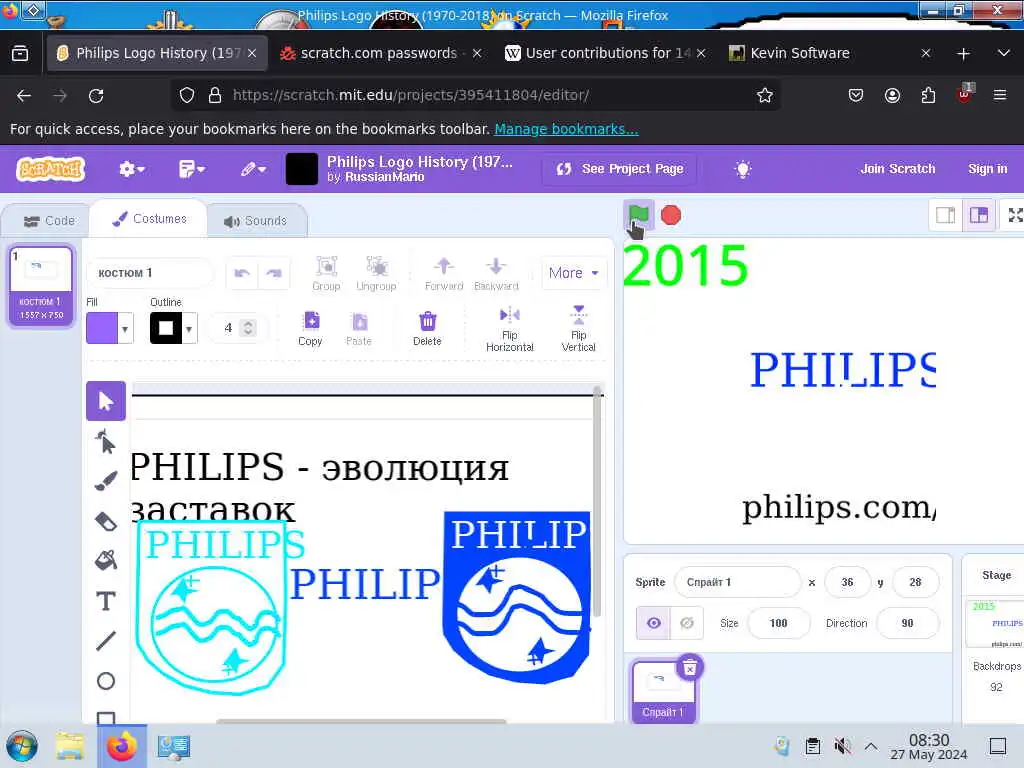Viewport: 1024px width, 768px height.
Task: Flip costume Horizontal
Action: tap(509, 328)
